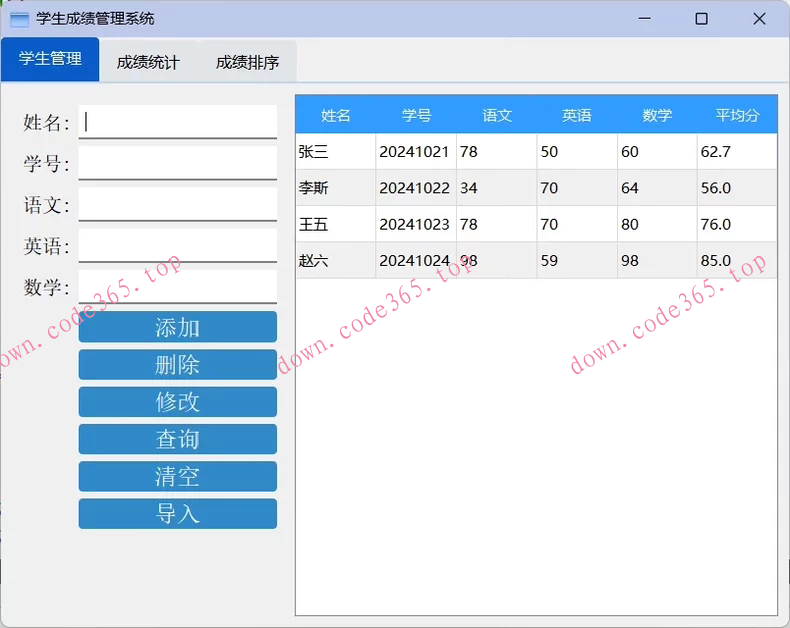Hit the 修改 button

[x=177, y=402]
